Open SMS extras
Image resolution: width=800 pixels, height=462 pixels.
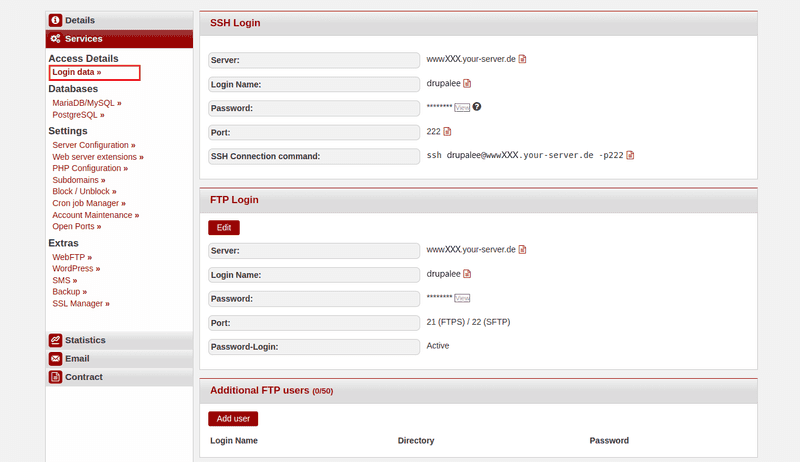coord(65,280)
